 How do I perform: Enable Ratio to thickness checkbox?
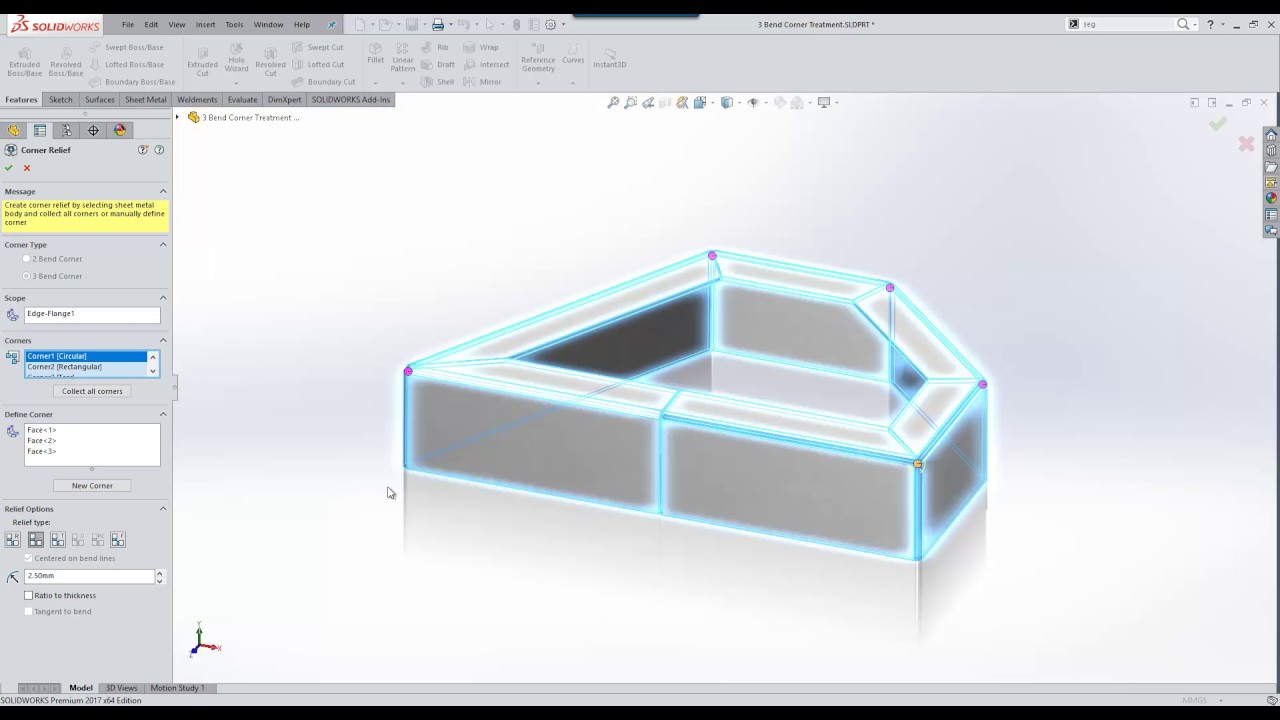click(x=29, y=595)
